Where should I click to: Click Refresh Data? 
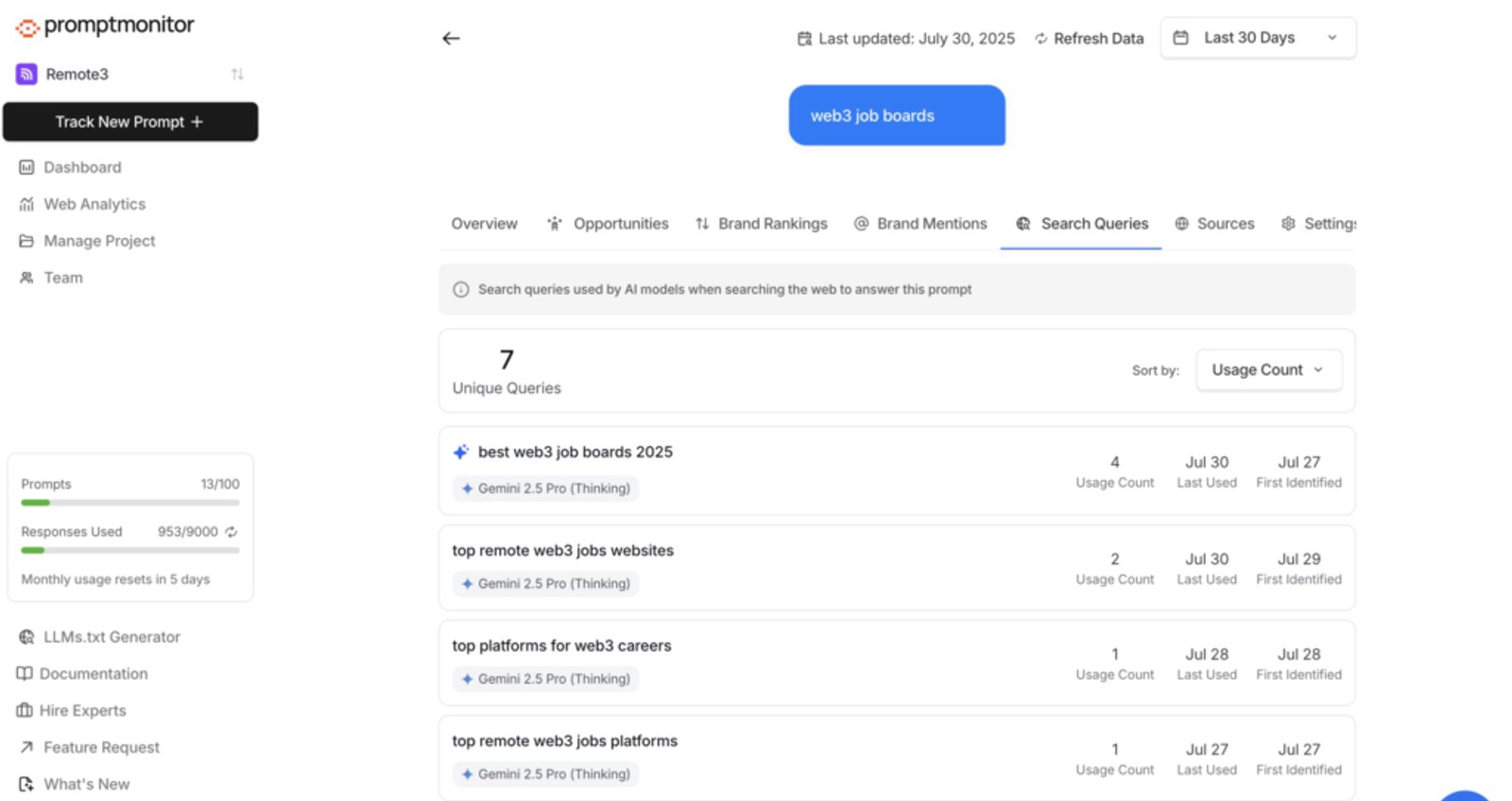point(1089,39)
